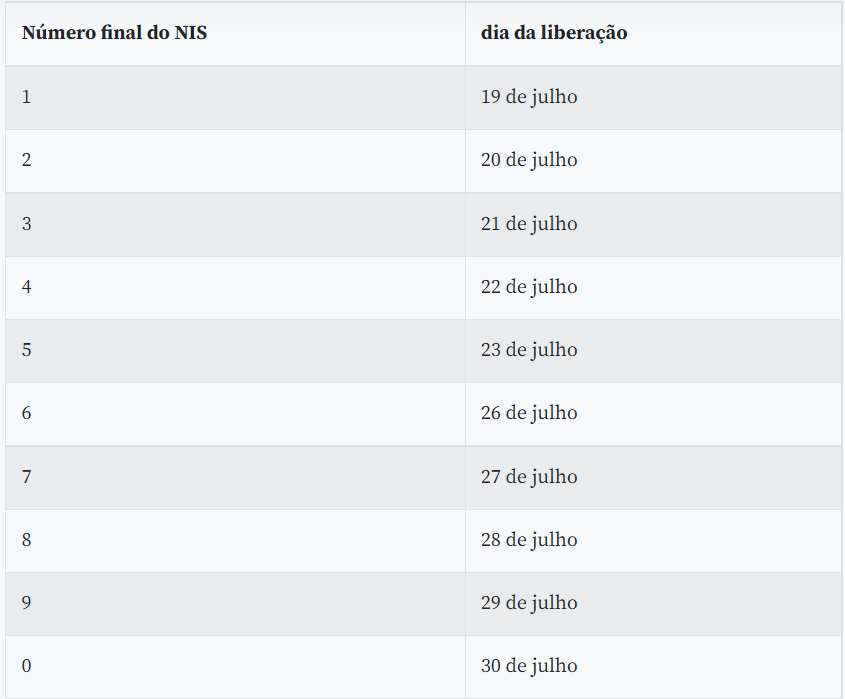Click the '27 de julho' date cell

[x=653, y=477]
